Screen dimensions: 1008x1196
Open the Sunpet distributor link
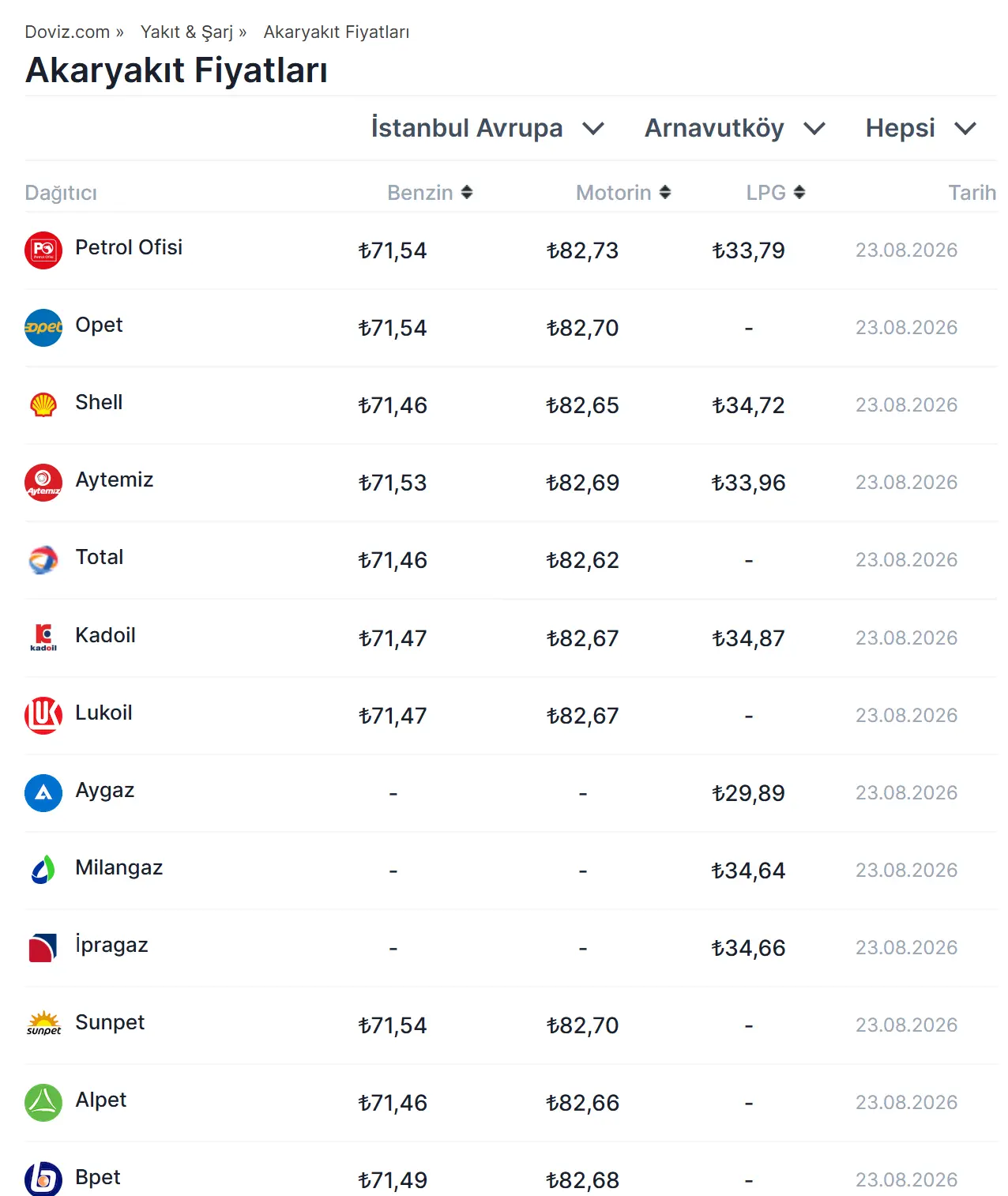click(110, 1022)
